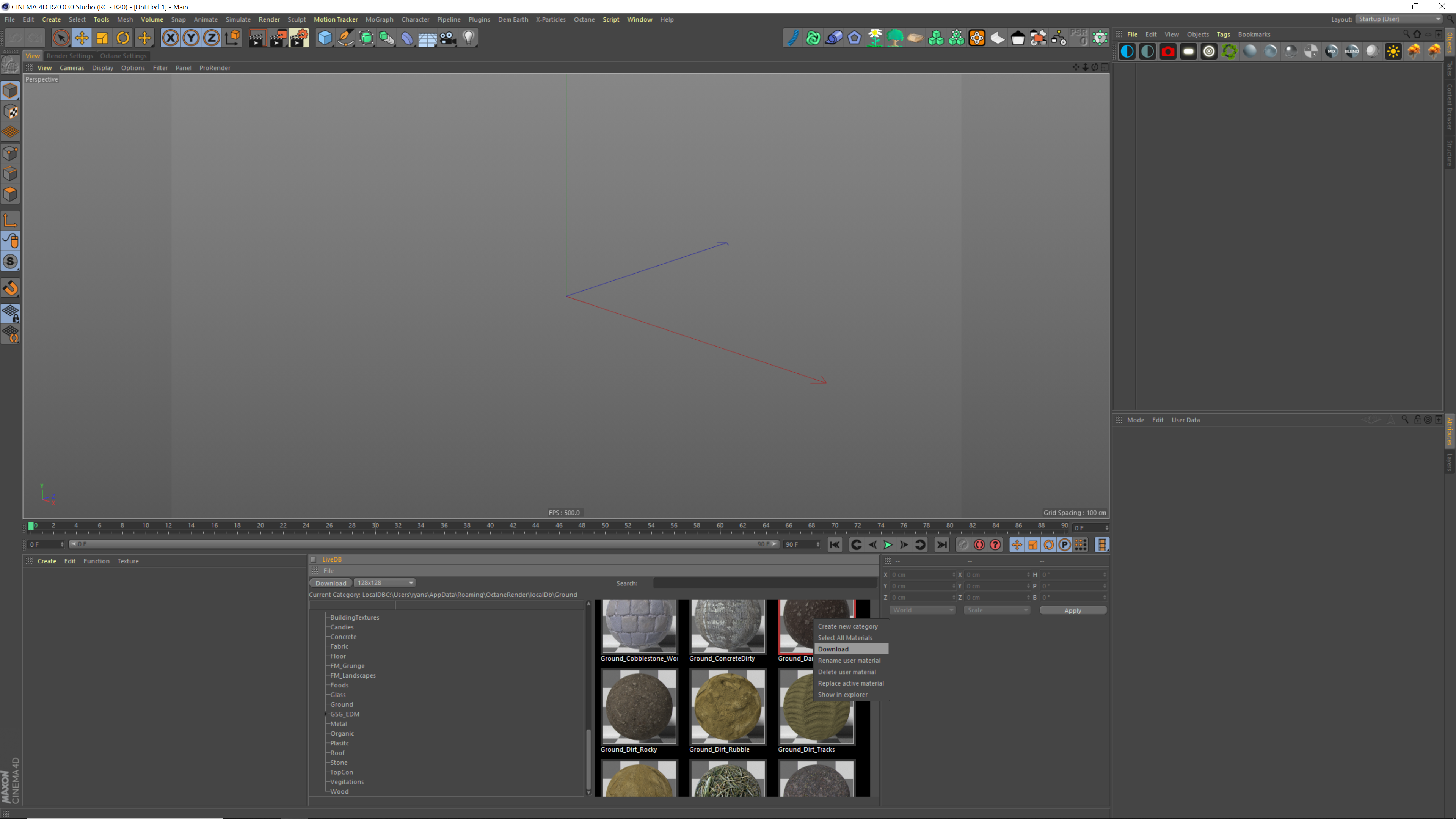Viewport: 1456px width, 819px height.
Task: Select the Rotate tool
Action: [122, 38]
